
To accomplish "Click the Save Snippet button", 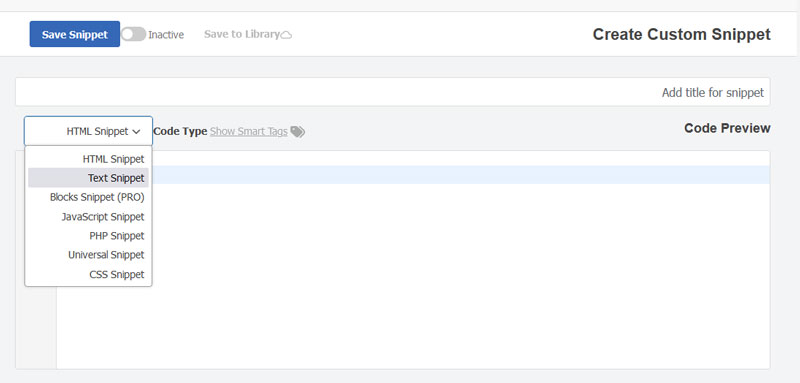I will 74,34.
